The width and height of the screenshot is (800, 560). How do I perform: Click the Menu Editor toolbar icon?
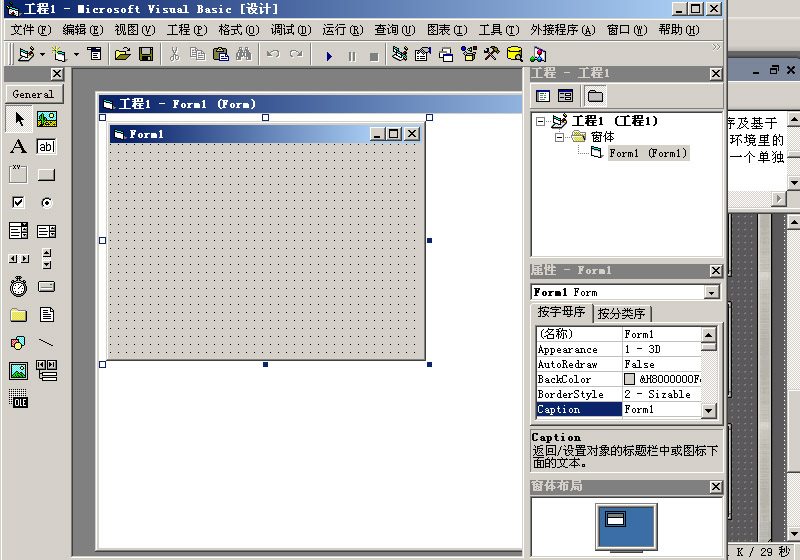tap(94, 54)
